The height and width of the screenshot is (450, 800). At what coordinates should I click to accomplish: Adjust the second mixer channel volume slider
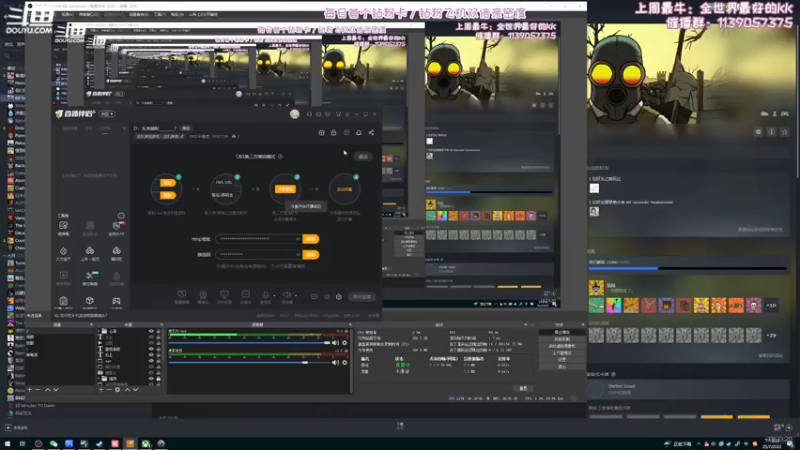coord(249,363)
